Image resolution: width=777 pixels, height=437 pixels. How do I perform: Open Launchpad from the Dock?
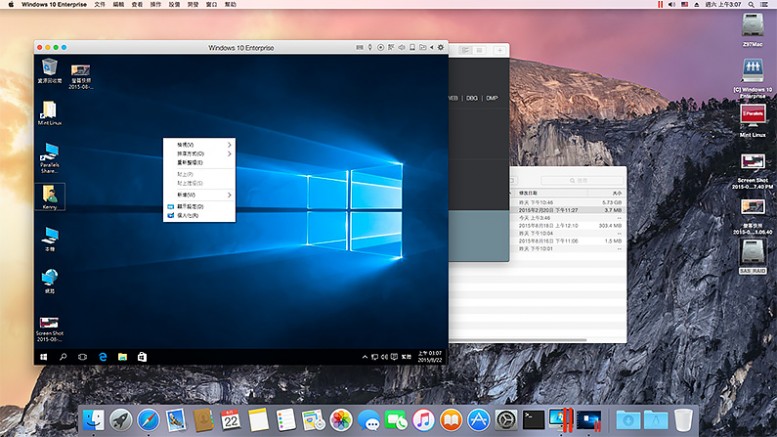pos(121,421)
